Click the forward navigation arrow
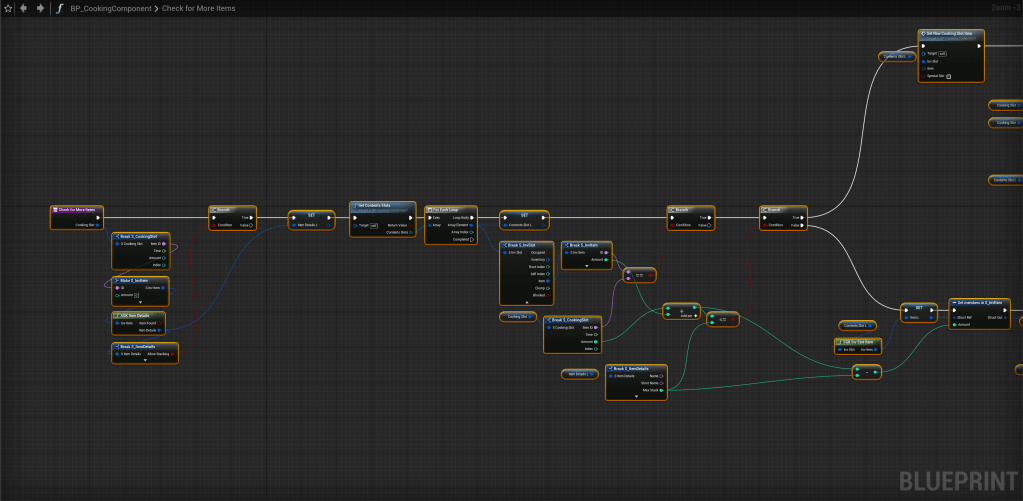 coord(40,8)
